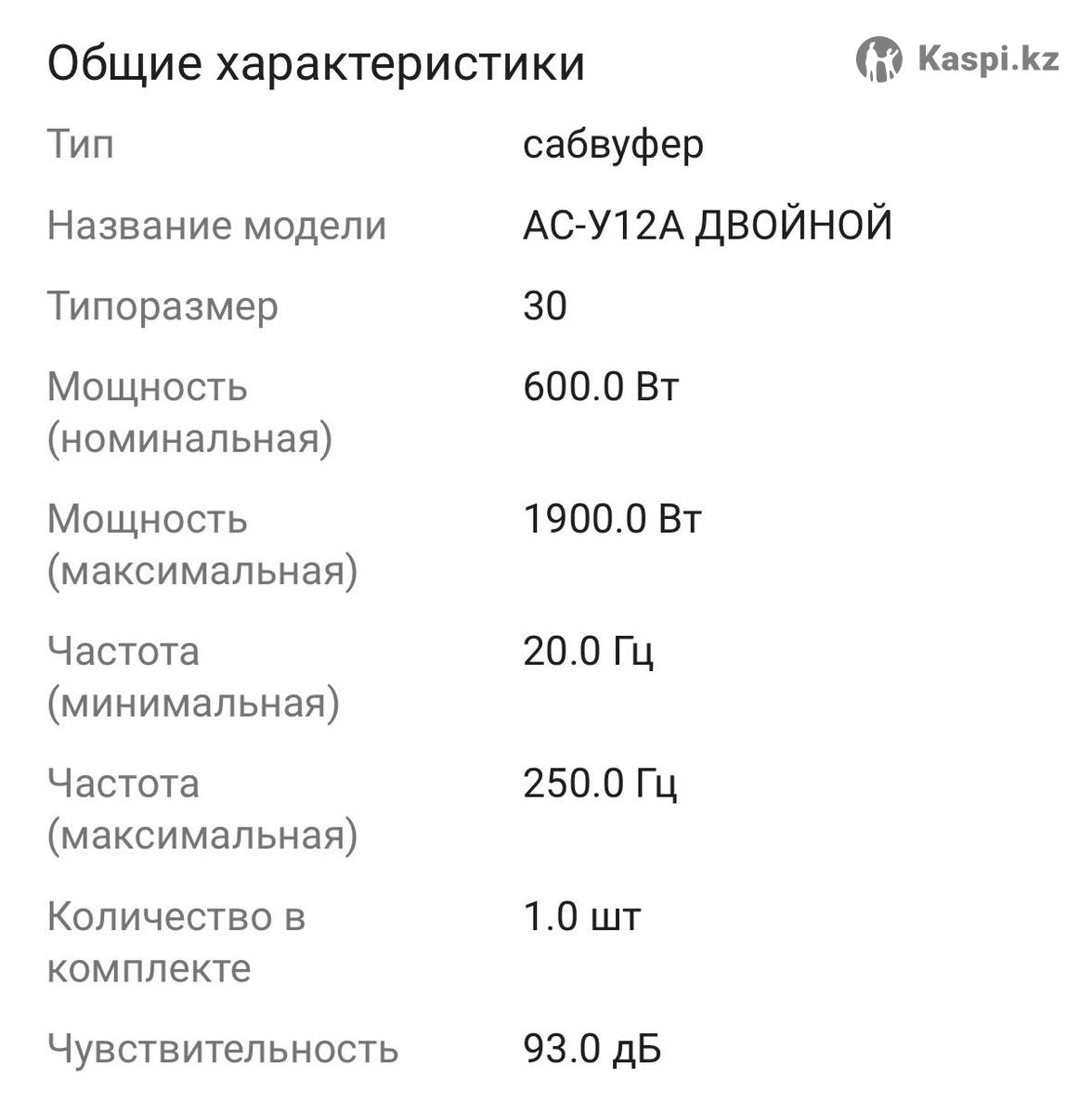The width and height of the screenshot is (1092, 1114).
Task: Click the "Общие характеристики" heading
Action: (316, 64)
